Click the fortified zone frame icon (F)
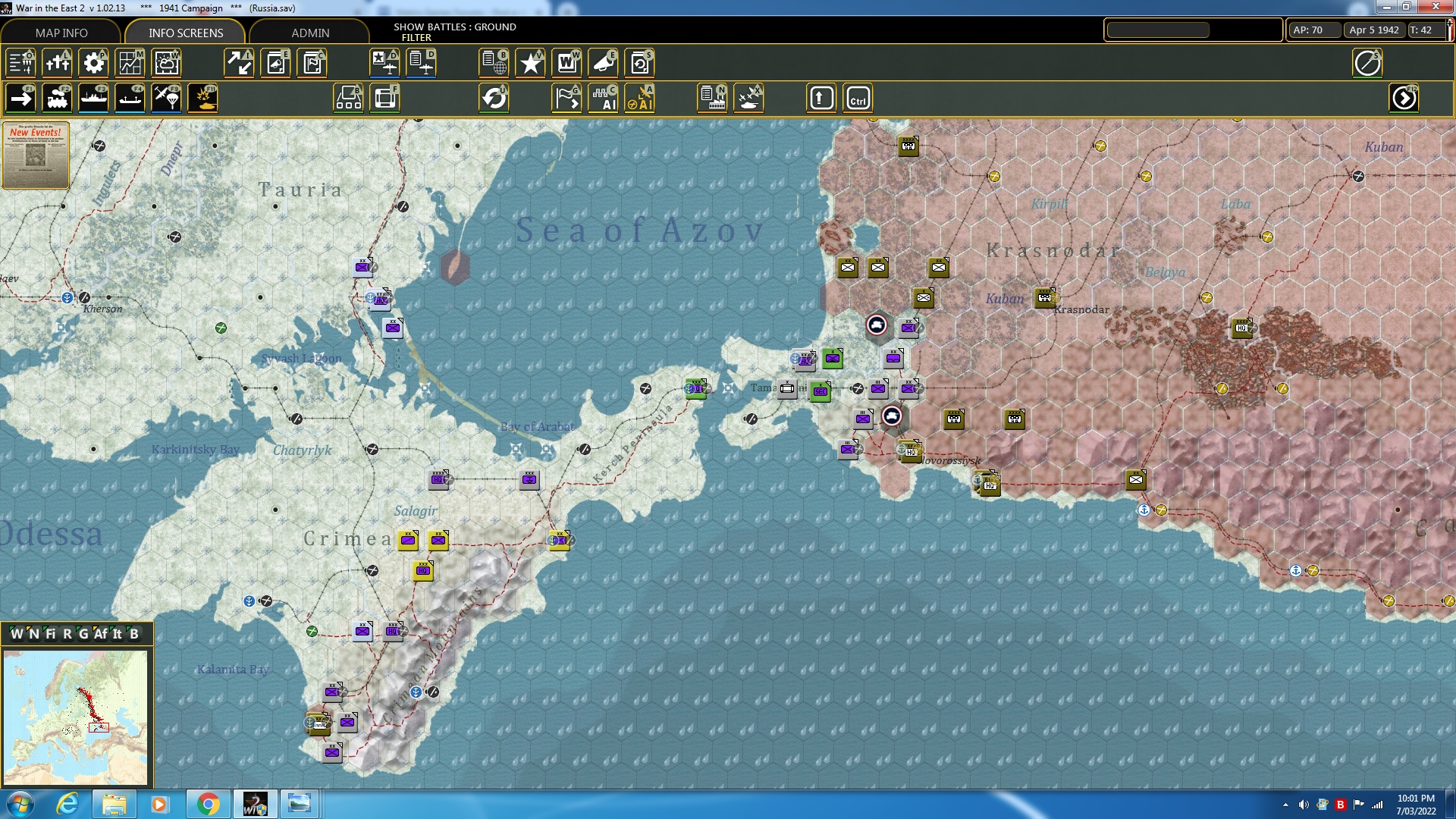This screenshot has width=1456, height=819. tap(385, 98)
